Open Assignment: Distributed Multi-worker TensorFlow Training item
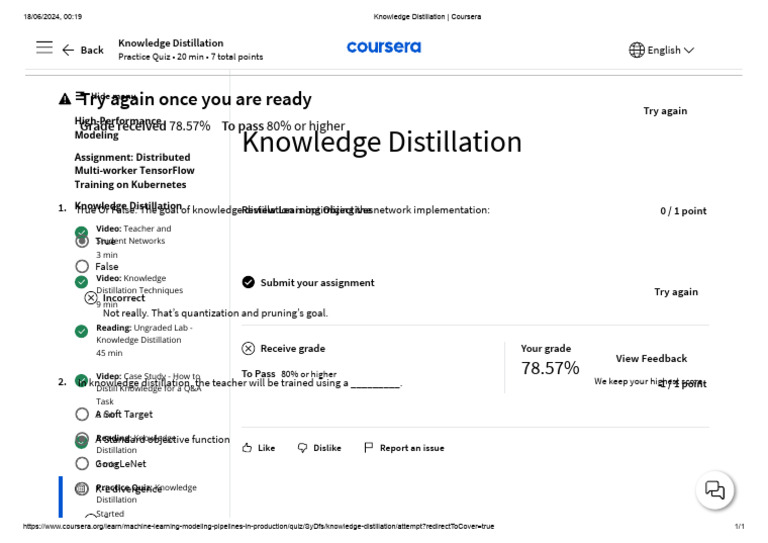 click(134, 171)
